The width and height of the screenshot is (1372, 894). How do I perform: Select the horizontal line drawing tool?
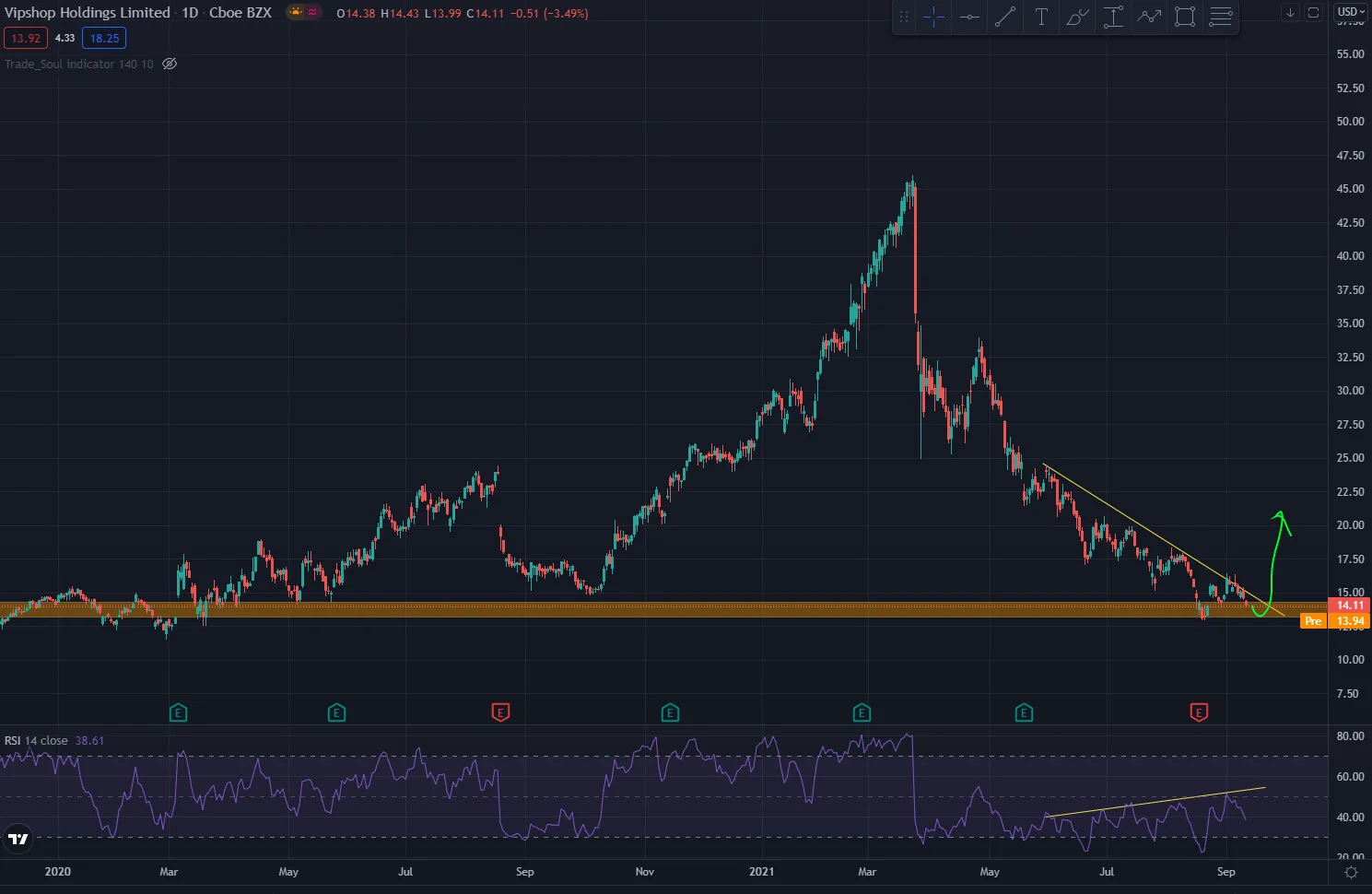click(x=969, y=17)
